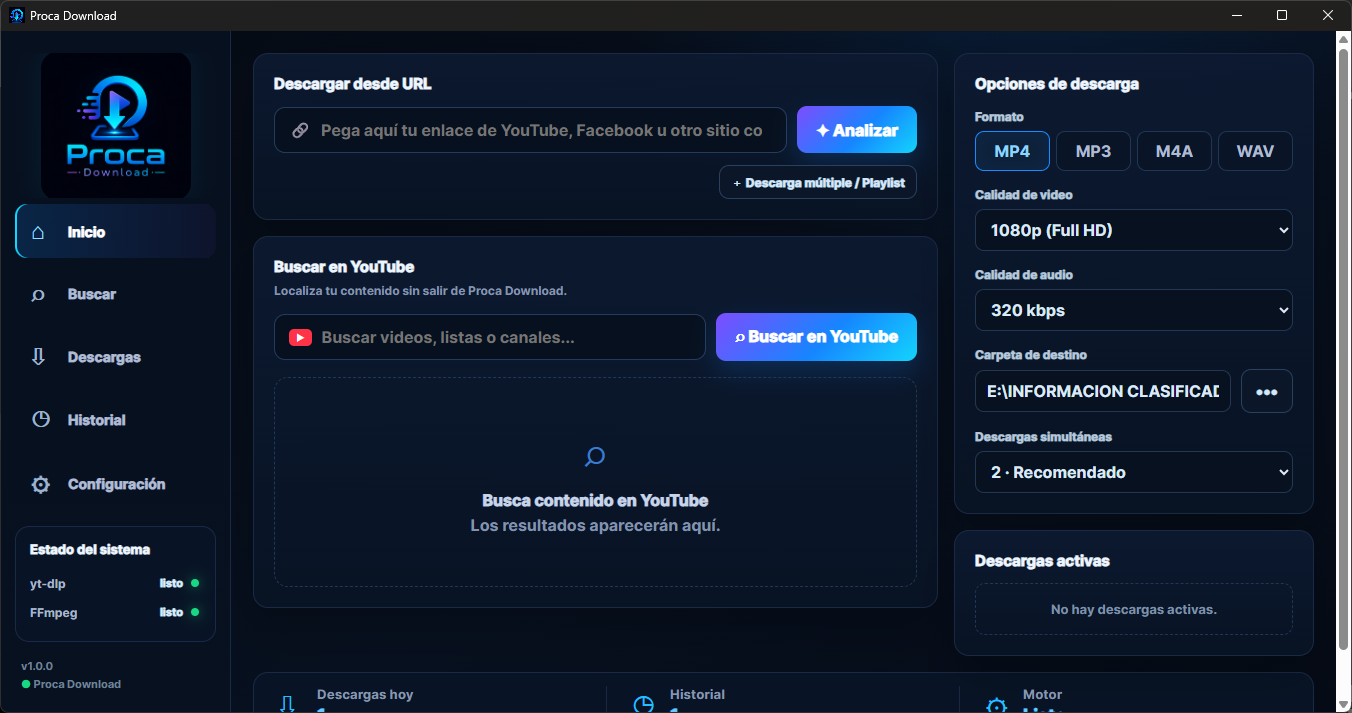Focus the YouTube search input field

490,337
